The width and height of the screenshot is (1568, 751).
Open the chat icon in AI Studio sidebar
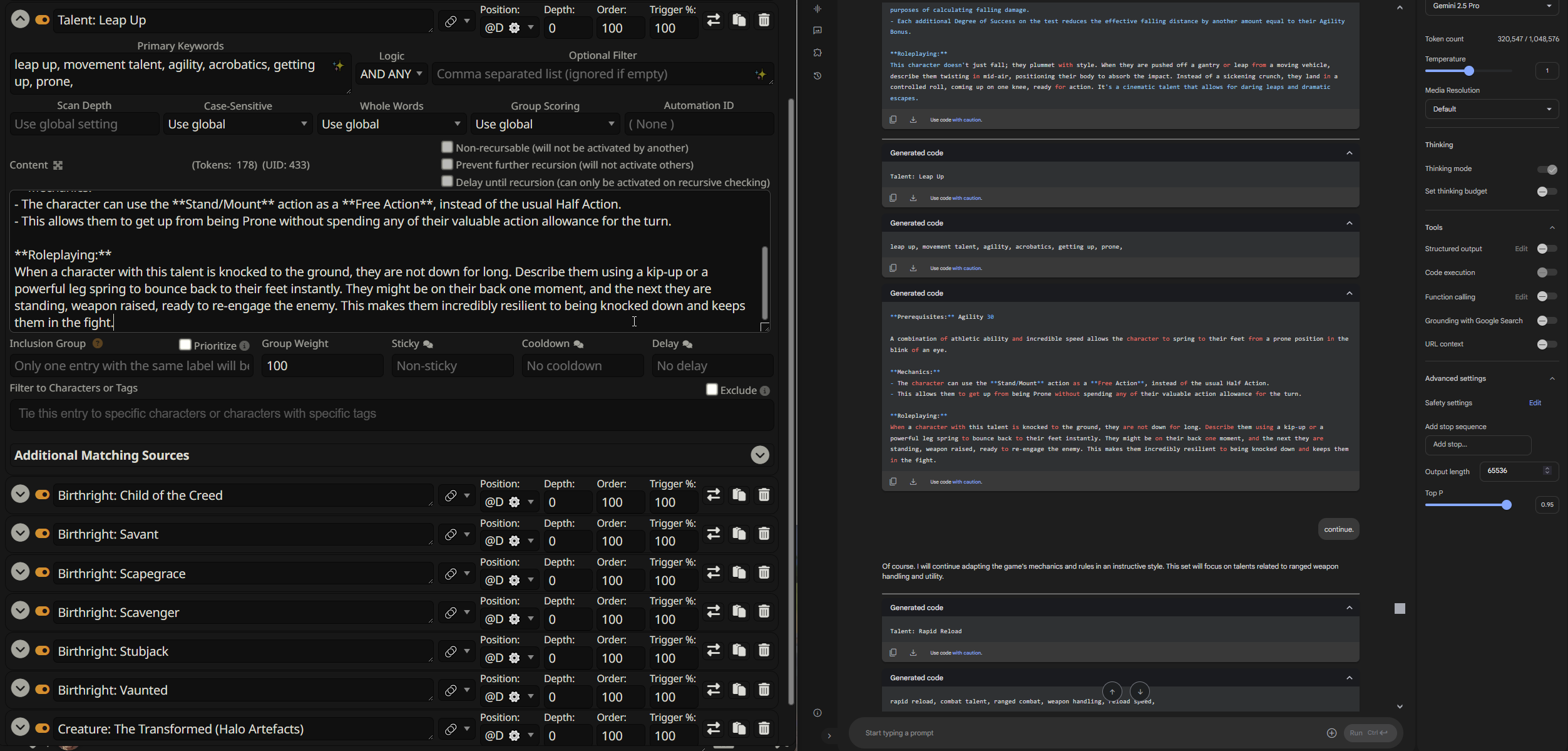[x=817, y=30]
